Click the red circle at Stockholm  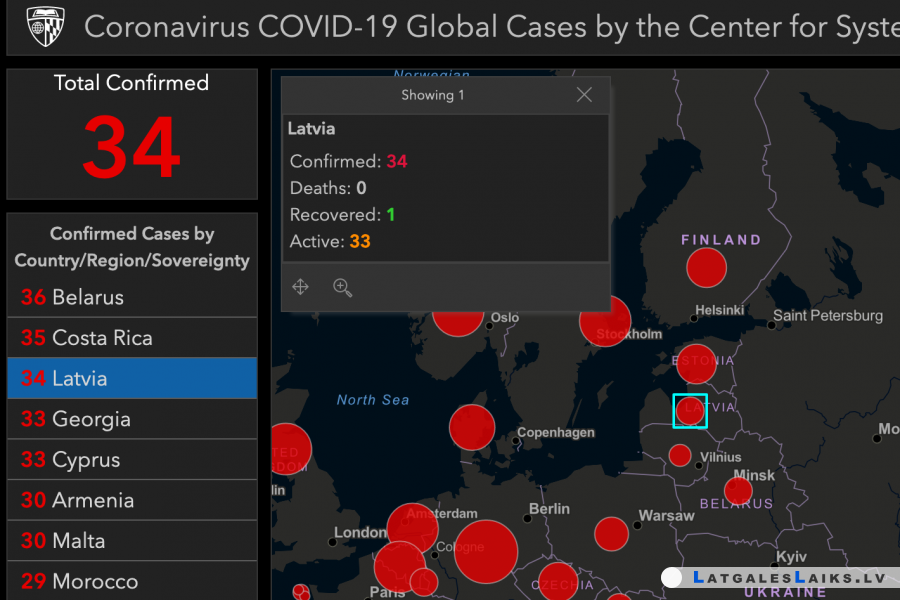[606, 322]
